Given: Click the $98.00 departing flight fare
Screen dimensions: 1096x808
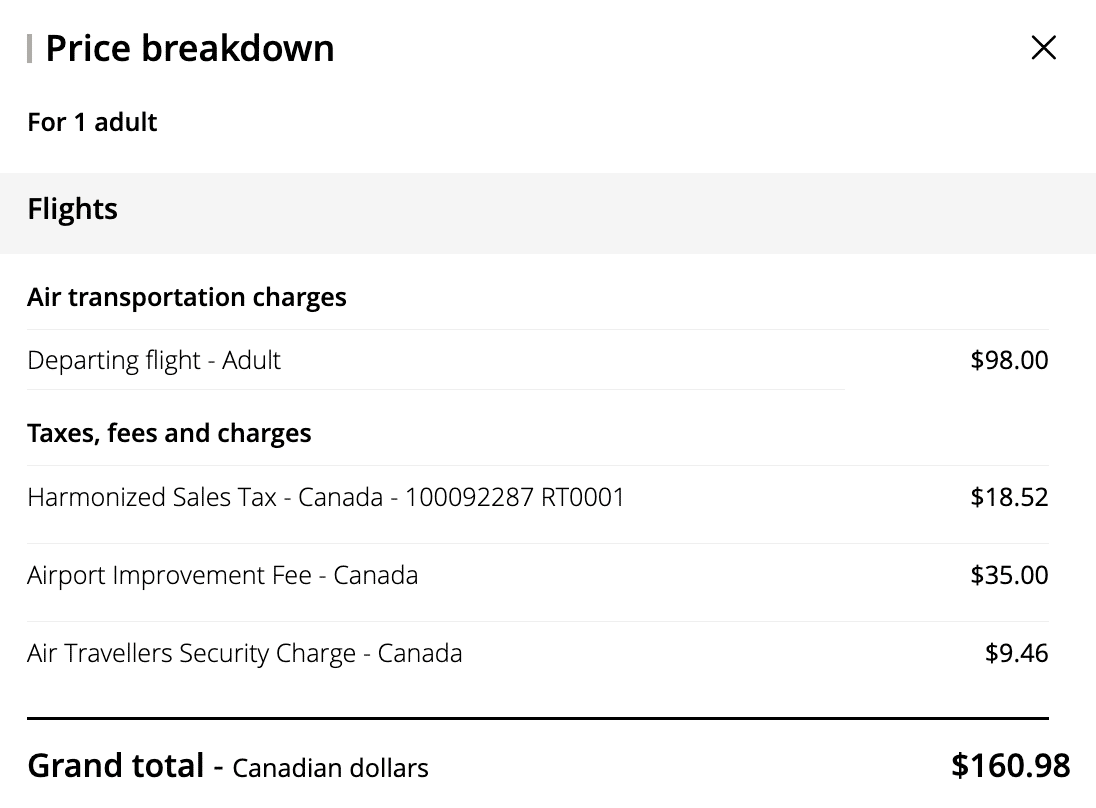Looking at the screenshot, I should point(1009,360).
